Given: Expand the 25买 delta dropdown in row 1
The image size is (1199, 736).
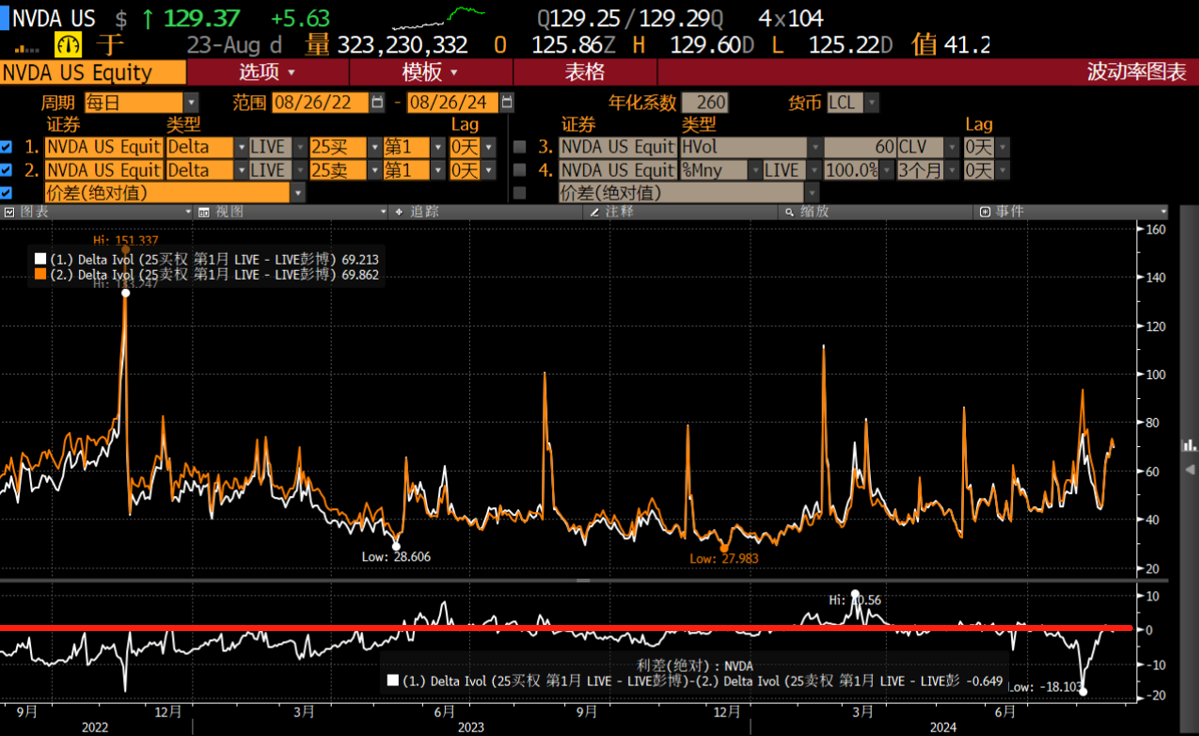Looking at the screenshot, I should [x=373, y=147].
